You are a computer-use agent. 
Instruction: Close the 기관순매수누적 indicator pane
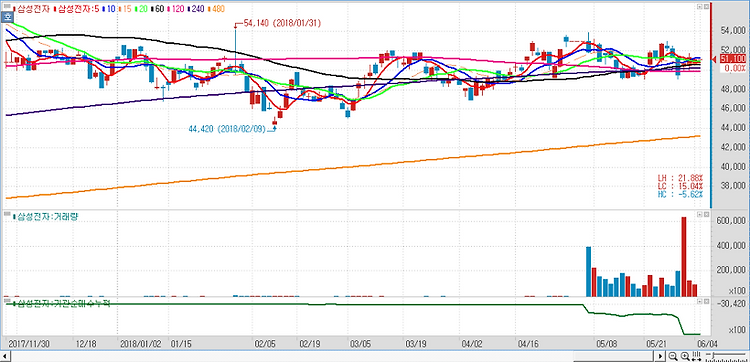coord(705,302)
